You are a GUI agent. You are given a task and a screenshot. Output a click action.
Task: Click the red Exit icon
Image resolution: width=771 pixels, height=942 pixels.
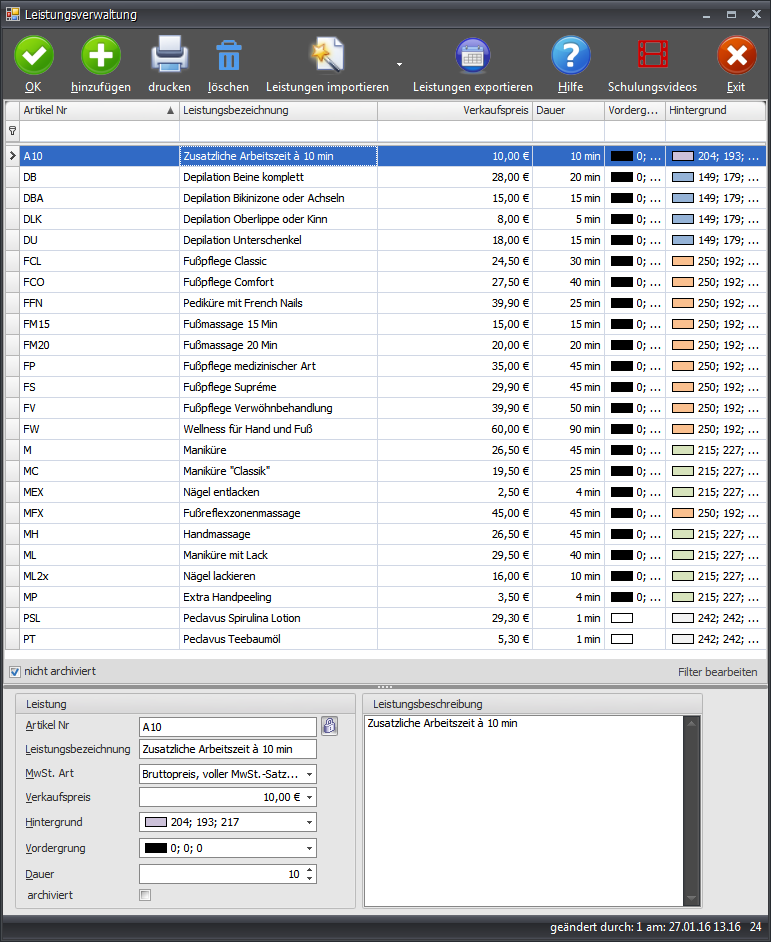point(736,55)
